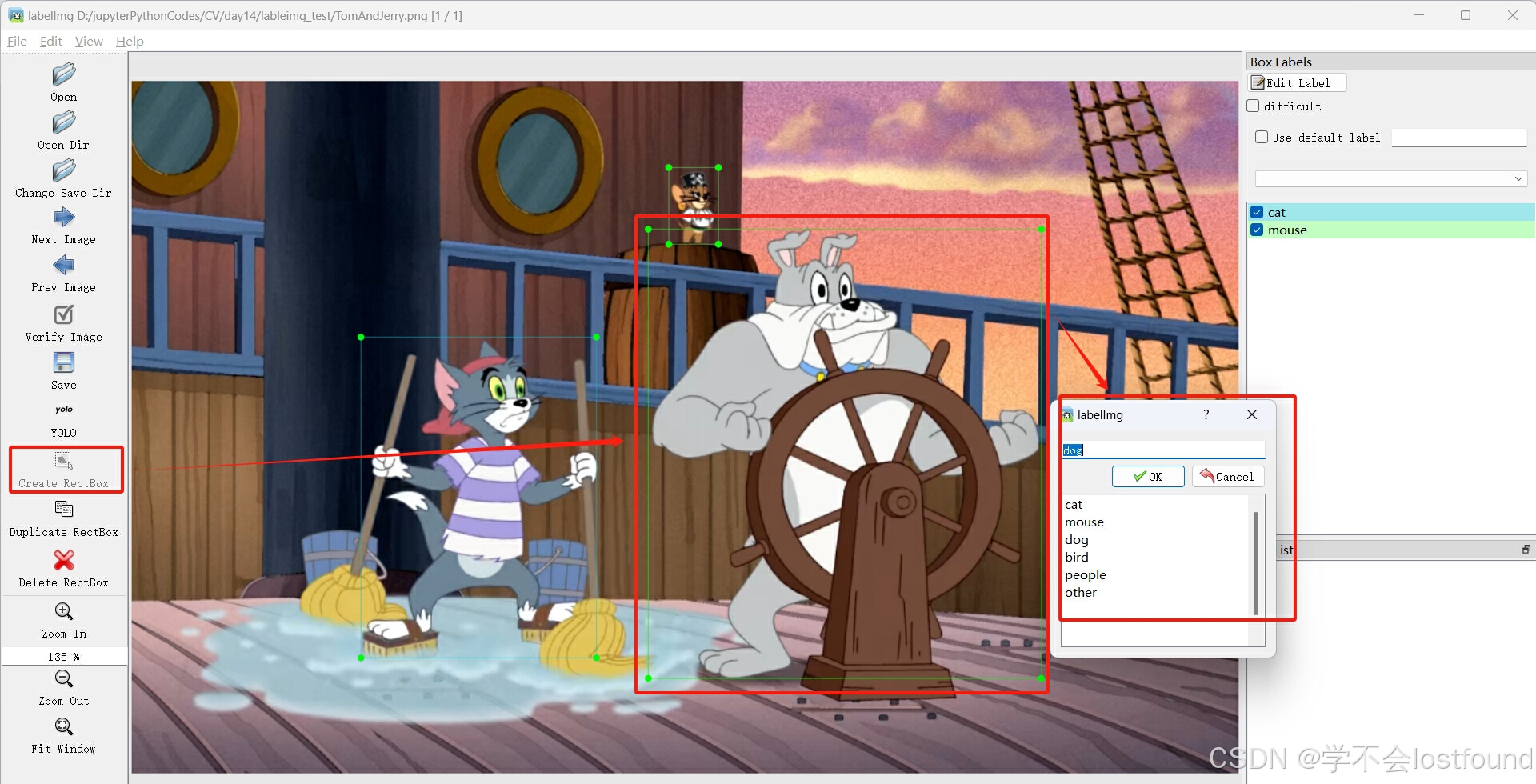1536x784 pixels.
Task: Click the label name input containing dog
Action: (1163, 450)
